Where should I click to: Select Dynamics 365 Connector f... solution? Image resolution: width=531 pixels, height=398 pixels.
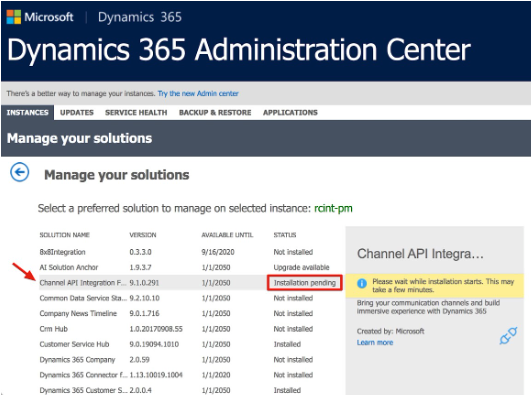coord(191,375)
